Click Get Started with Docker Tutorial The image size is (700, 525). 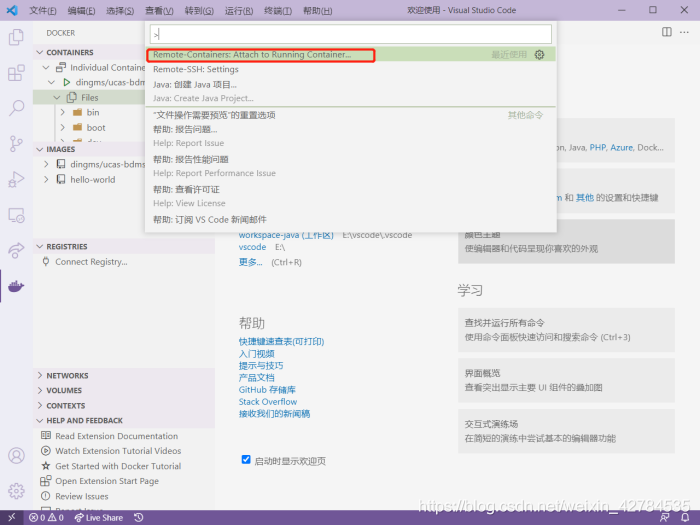pos(118,466)
